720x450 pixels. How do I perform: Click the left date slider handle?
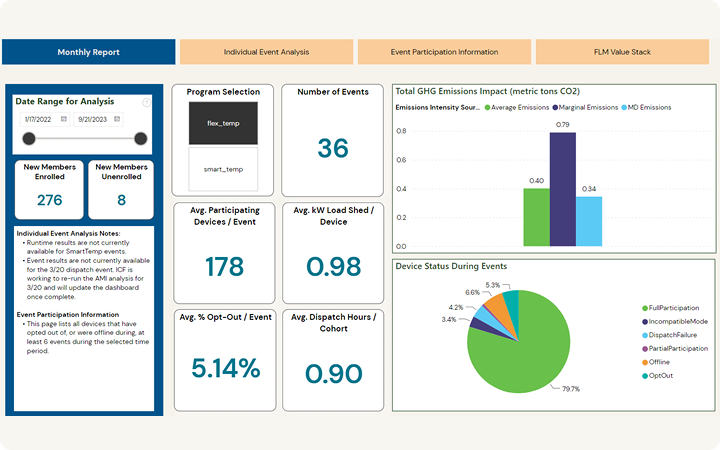pyautogui.click(x=28, y=139)
